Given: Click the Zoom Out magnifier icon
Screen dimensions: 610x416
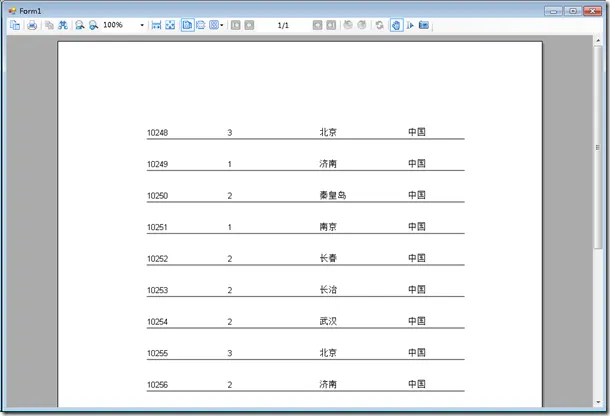Looking at the screenshot, I should coord(80,25).
